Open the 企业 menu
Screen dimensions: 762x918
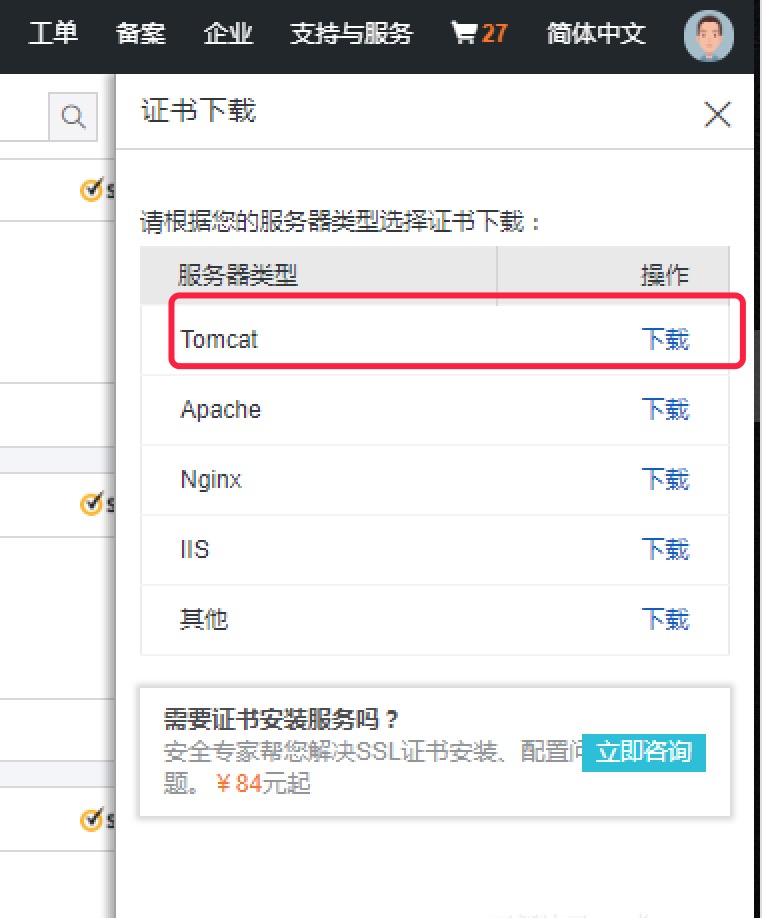click(228, 33)
